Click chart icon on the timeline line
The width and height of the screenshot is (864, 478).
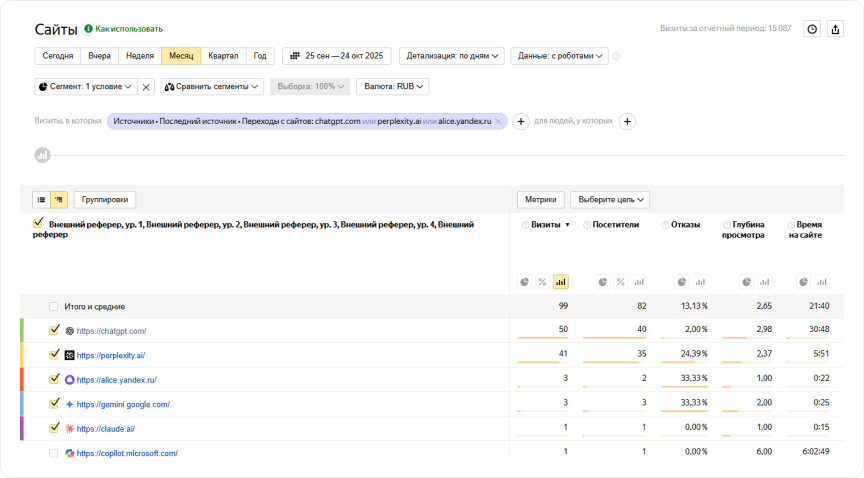pos(43,155)
